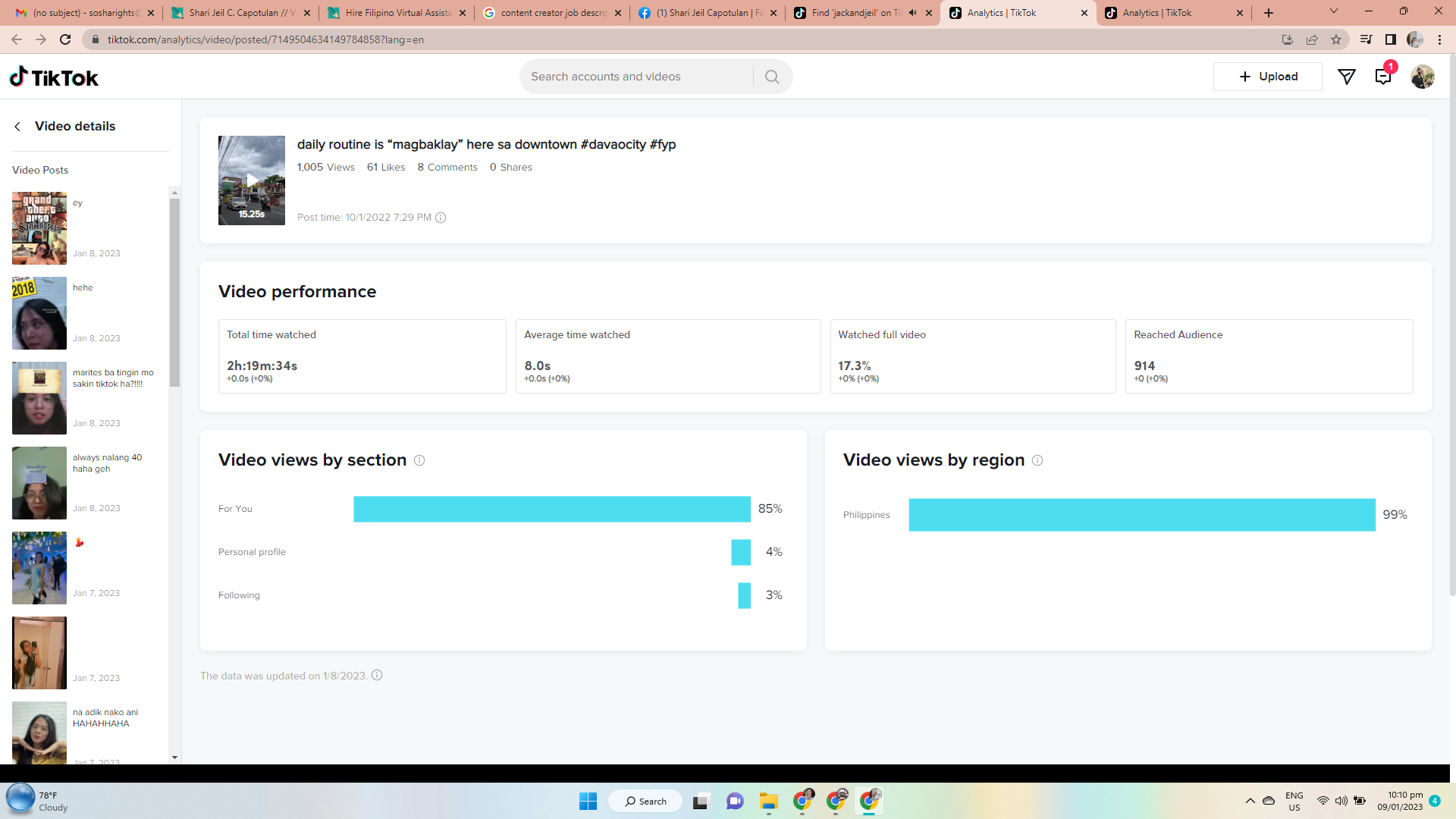Switch to the second Analytics TikTok tab

(x=1156, y=13)
